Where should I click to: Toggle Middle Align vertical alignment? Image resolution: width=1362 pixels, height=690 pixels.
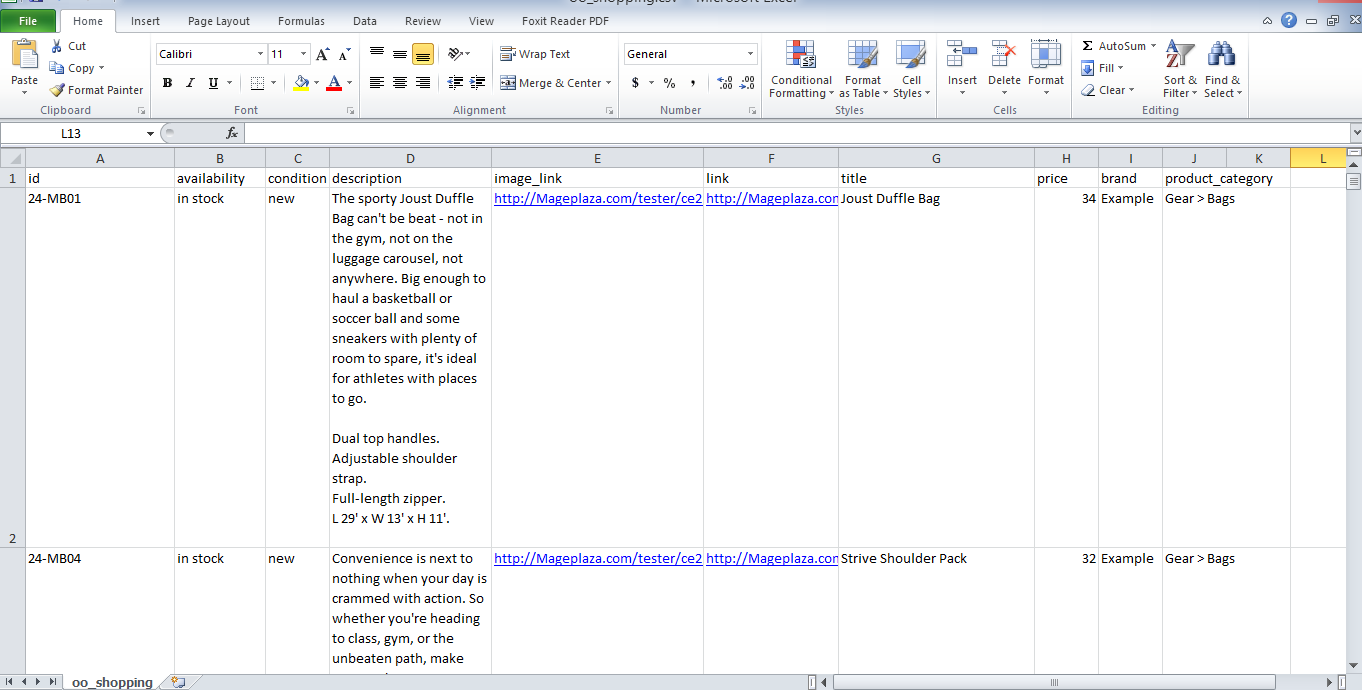click(x=399, y=54)
